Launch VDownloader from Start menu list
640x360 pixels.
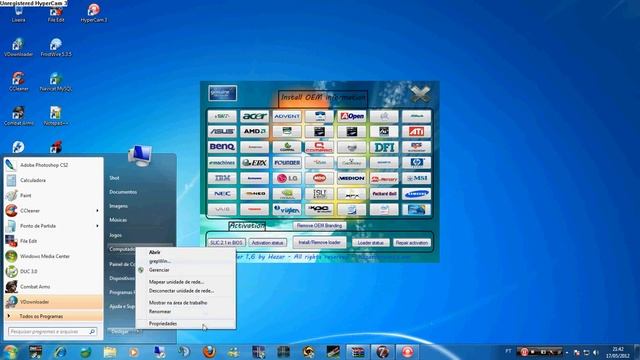(x=53, y=302)
